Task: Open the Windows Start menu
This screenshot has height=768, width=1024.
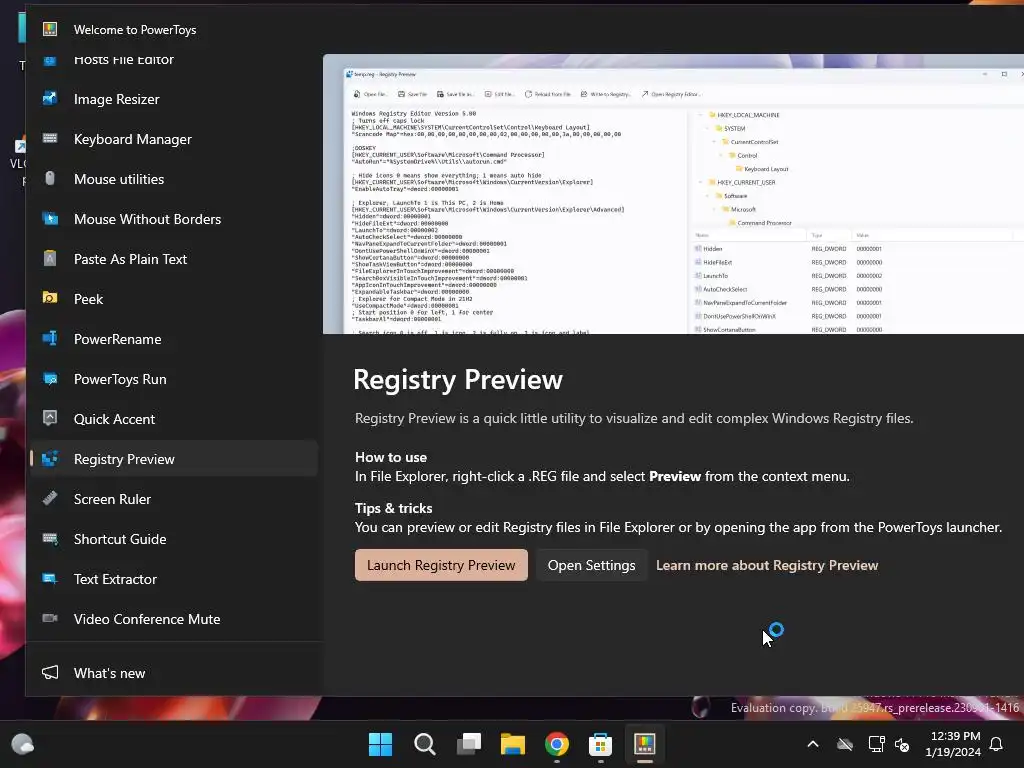Action: click(380, 744)
